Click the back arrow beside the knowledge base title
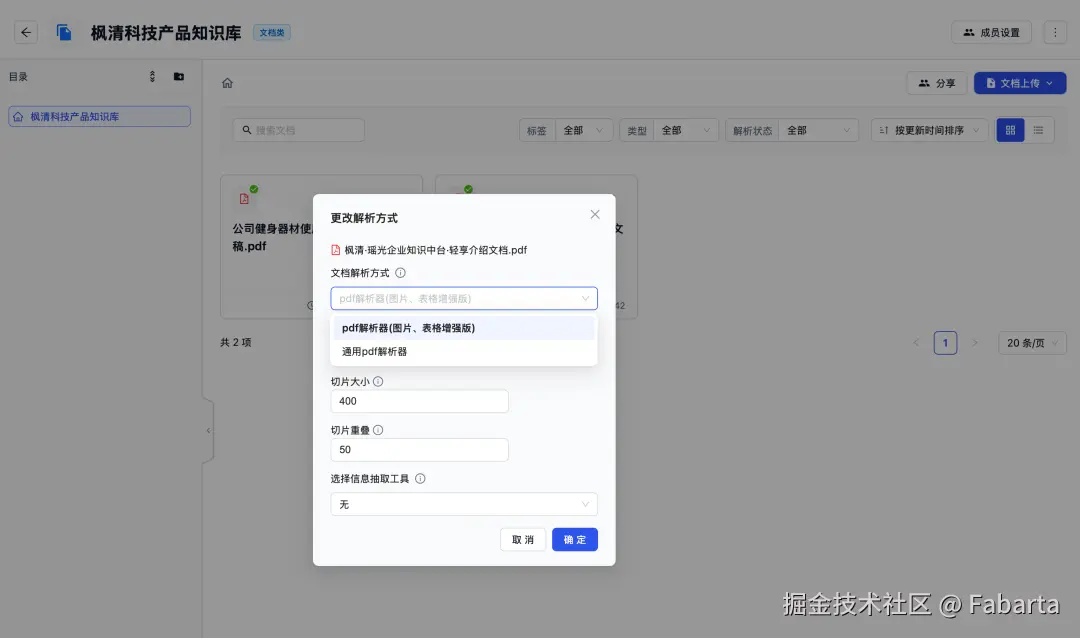The width and height of the screenshot is (1080, 638). (25, 31)
